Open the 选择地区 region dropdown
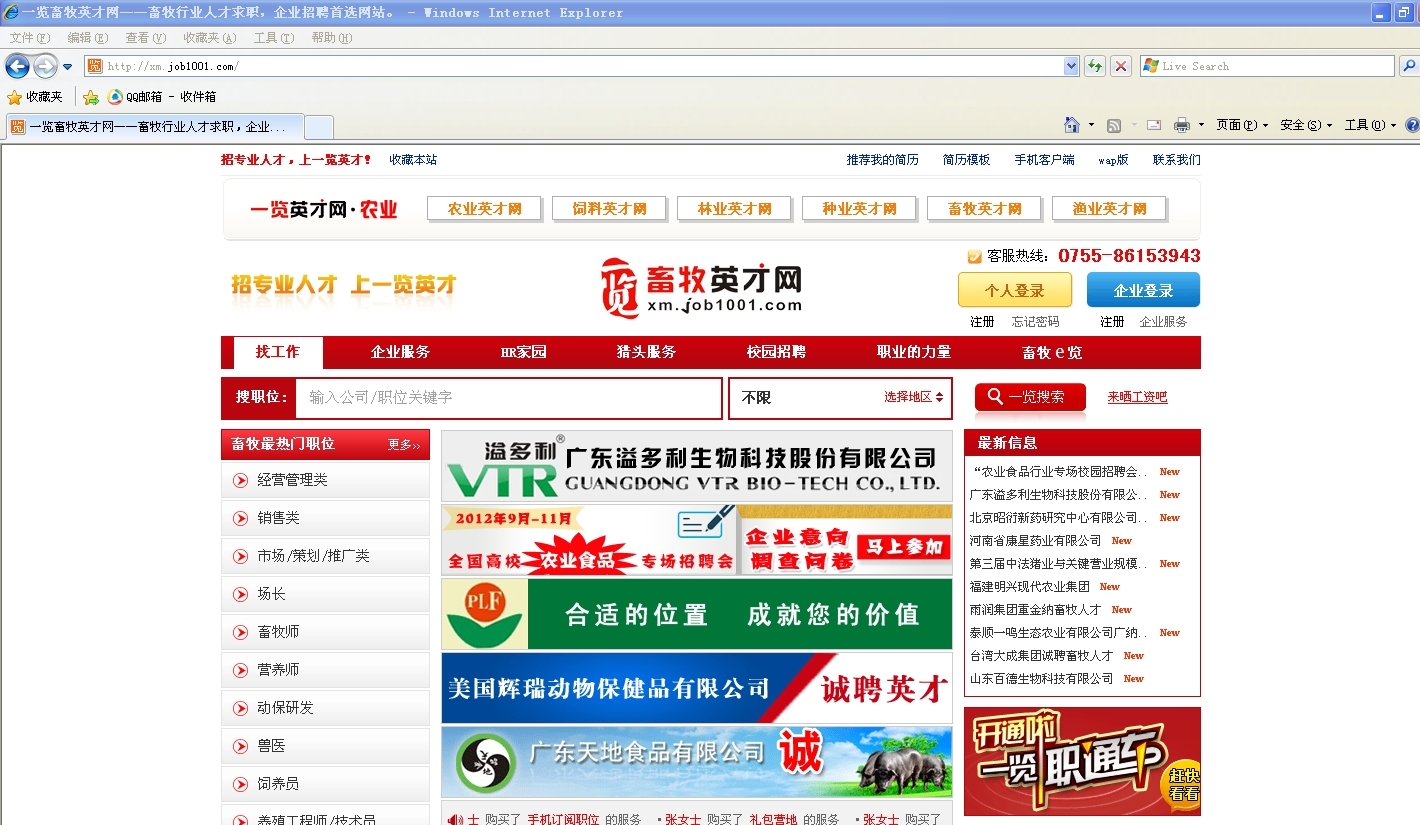The width and height of the screenshot is (1420, 825). tap(913, 397)
